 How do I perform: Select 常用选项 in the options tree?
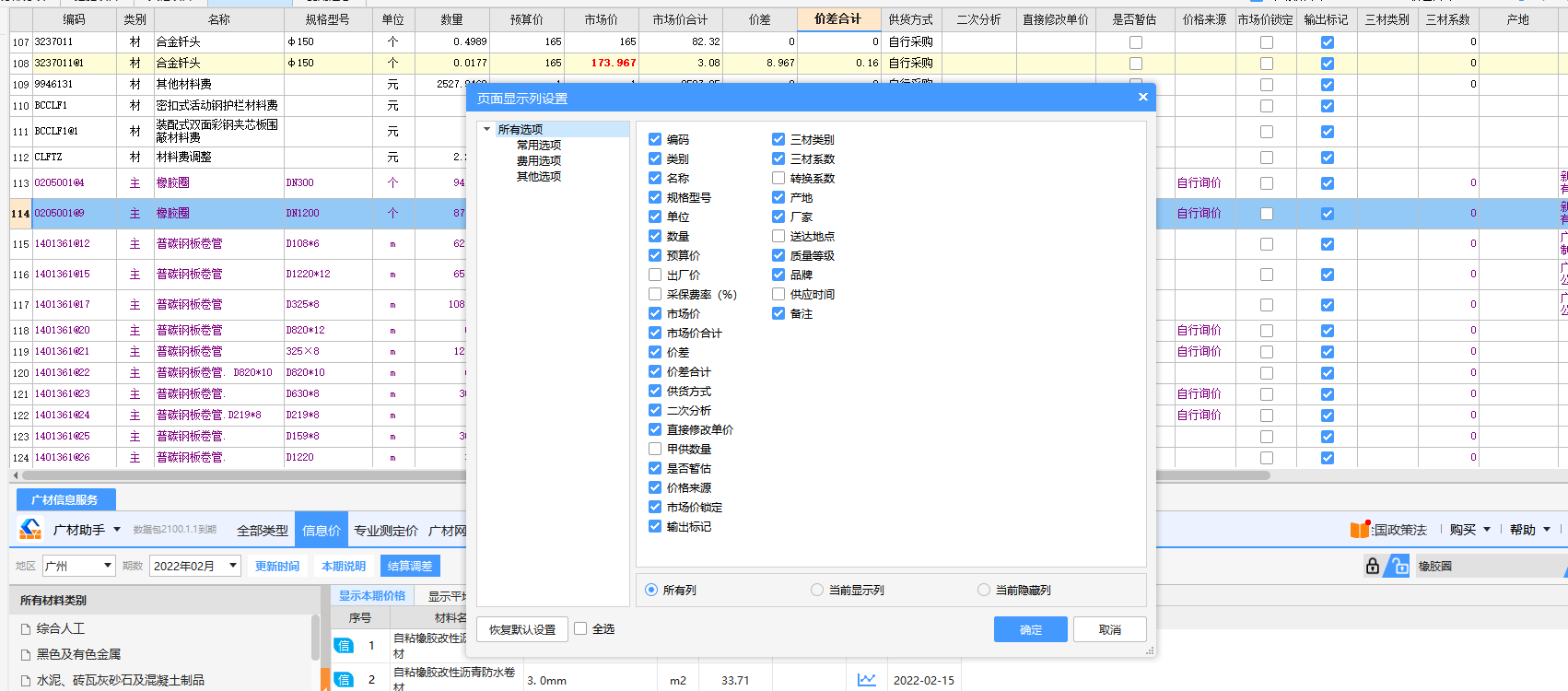tap(539, 145)
